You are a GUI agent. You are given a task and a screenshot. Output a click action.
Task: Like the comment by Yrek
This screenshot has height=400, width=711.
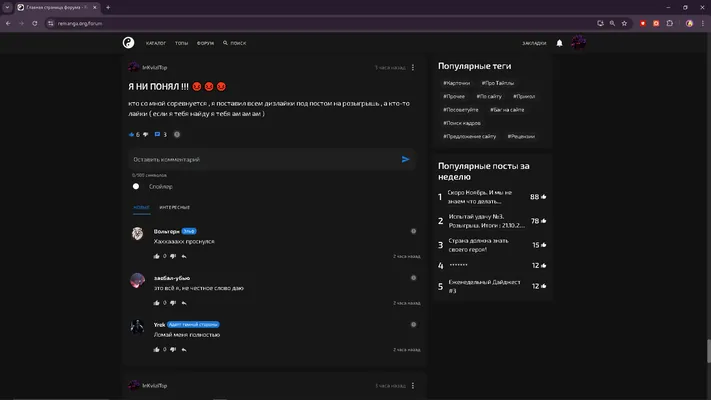tap(156, 349)
